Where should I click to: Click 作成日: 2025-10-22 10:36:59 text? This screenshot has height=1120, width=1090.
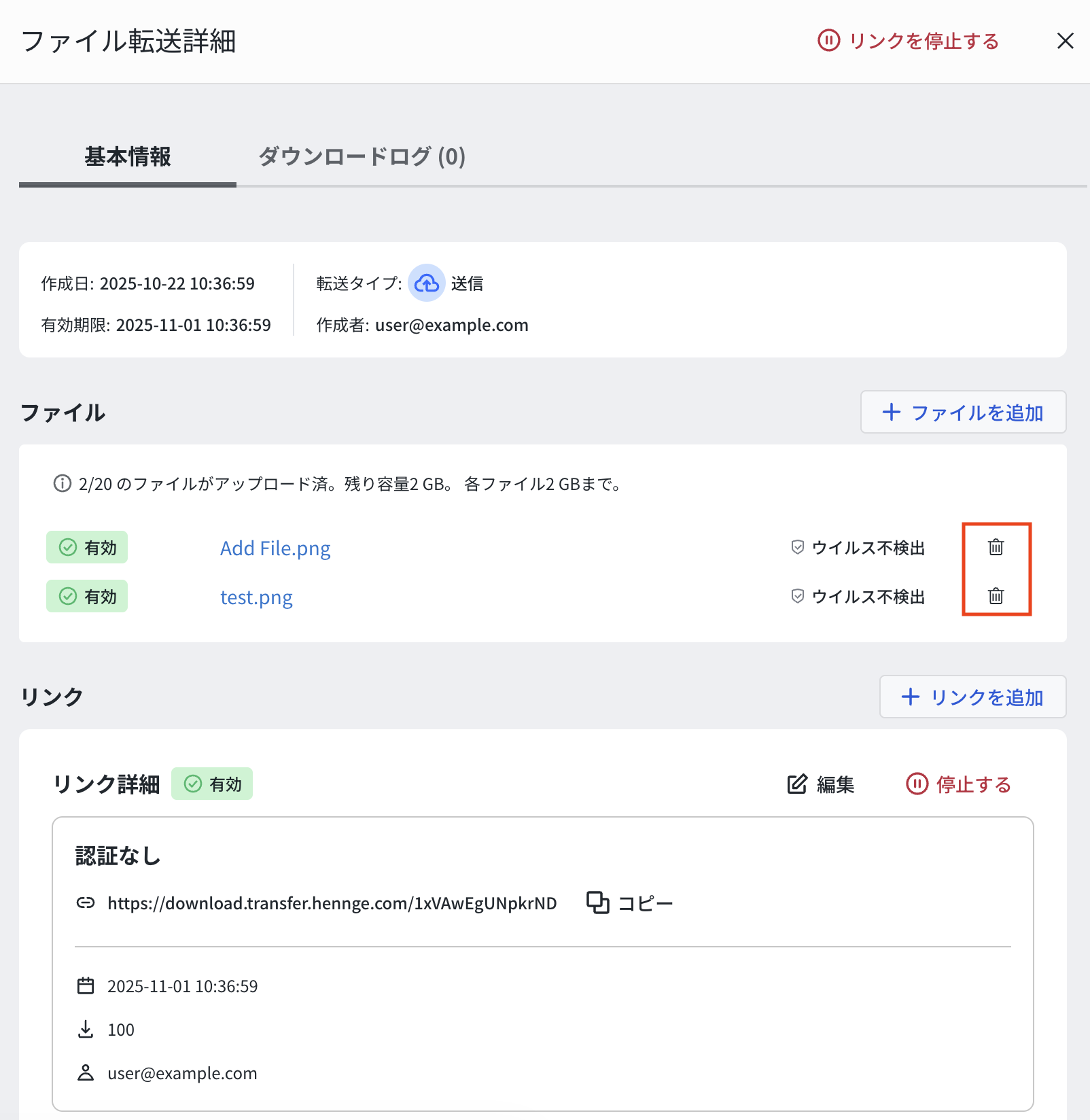pos(147,283)
